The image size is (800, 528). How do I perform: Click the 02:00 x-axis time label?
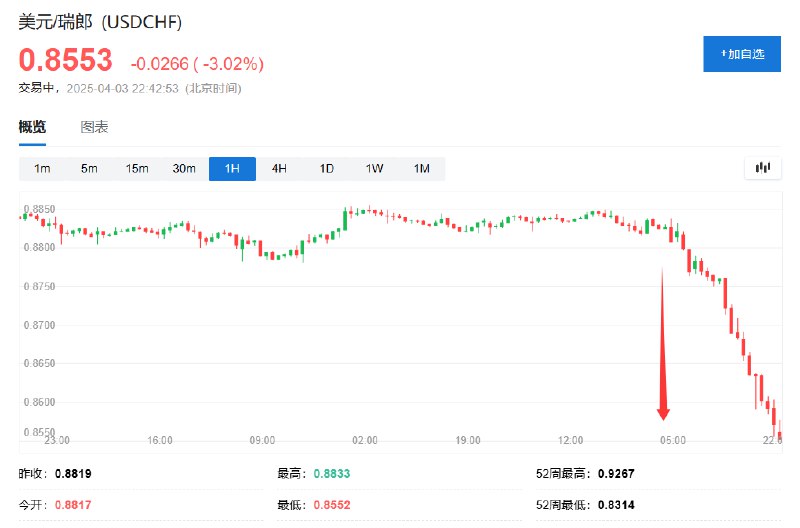pos(365,440)
